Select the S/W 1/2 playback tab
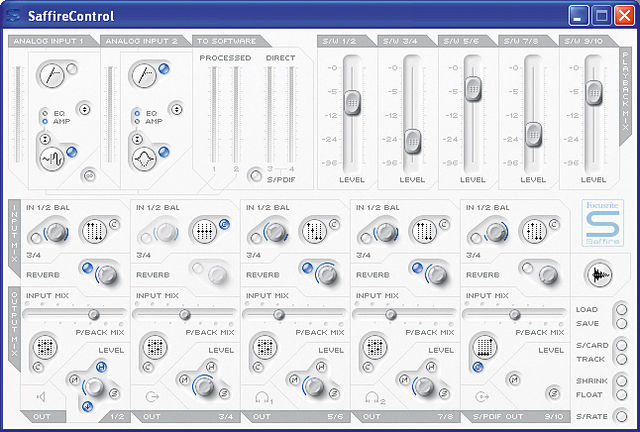The height and width of the screenshot is (432, 640). click(x=345, y=41)
